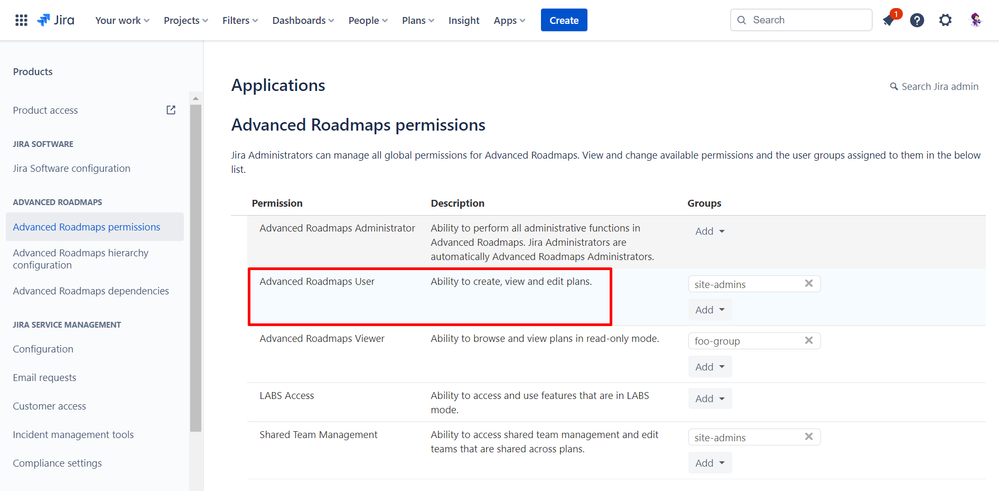Open the Dashboards menu
Image resolution: width=999 pixels, height=491 pixels.
303,20
